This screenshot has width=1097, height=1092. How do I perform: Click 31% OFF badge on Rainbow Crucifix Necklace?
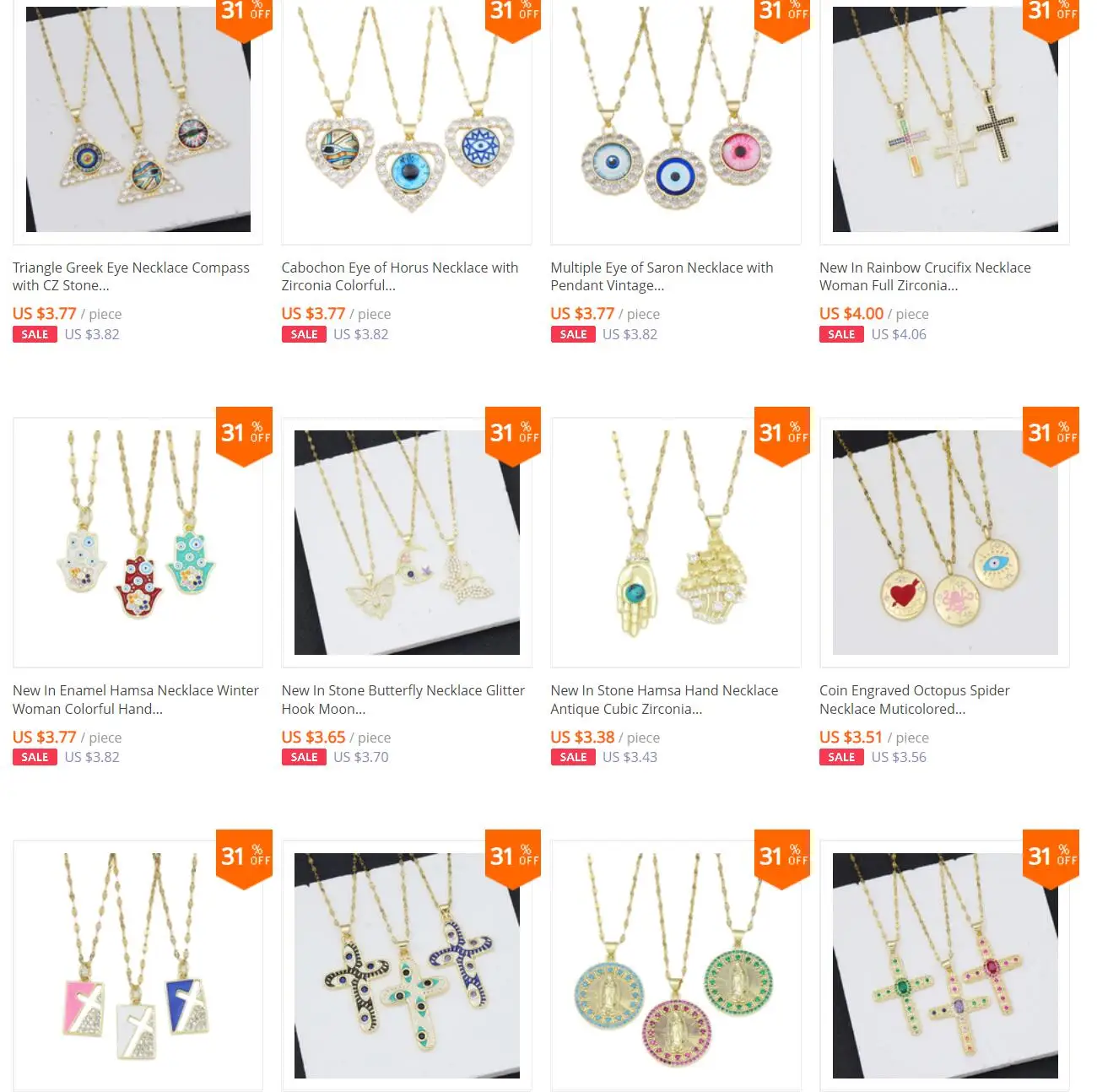[x=1051, y=17]
